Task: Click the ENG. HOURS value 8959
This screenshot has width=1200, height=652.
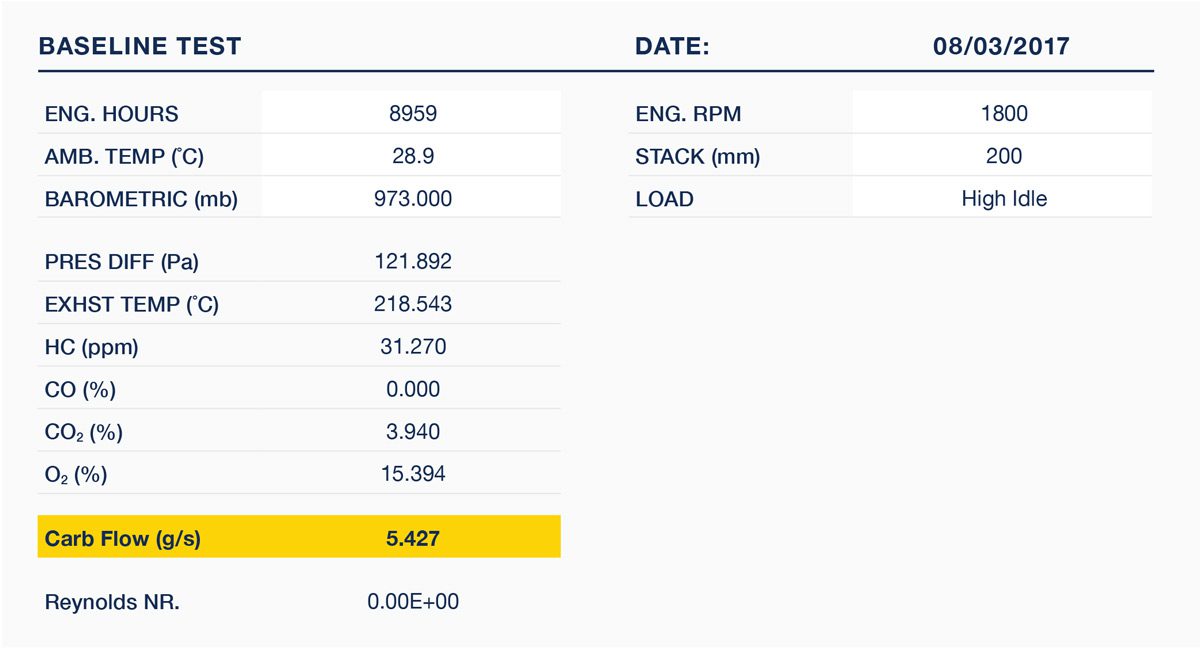Action: (412, 114)
